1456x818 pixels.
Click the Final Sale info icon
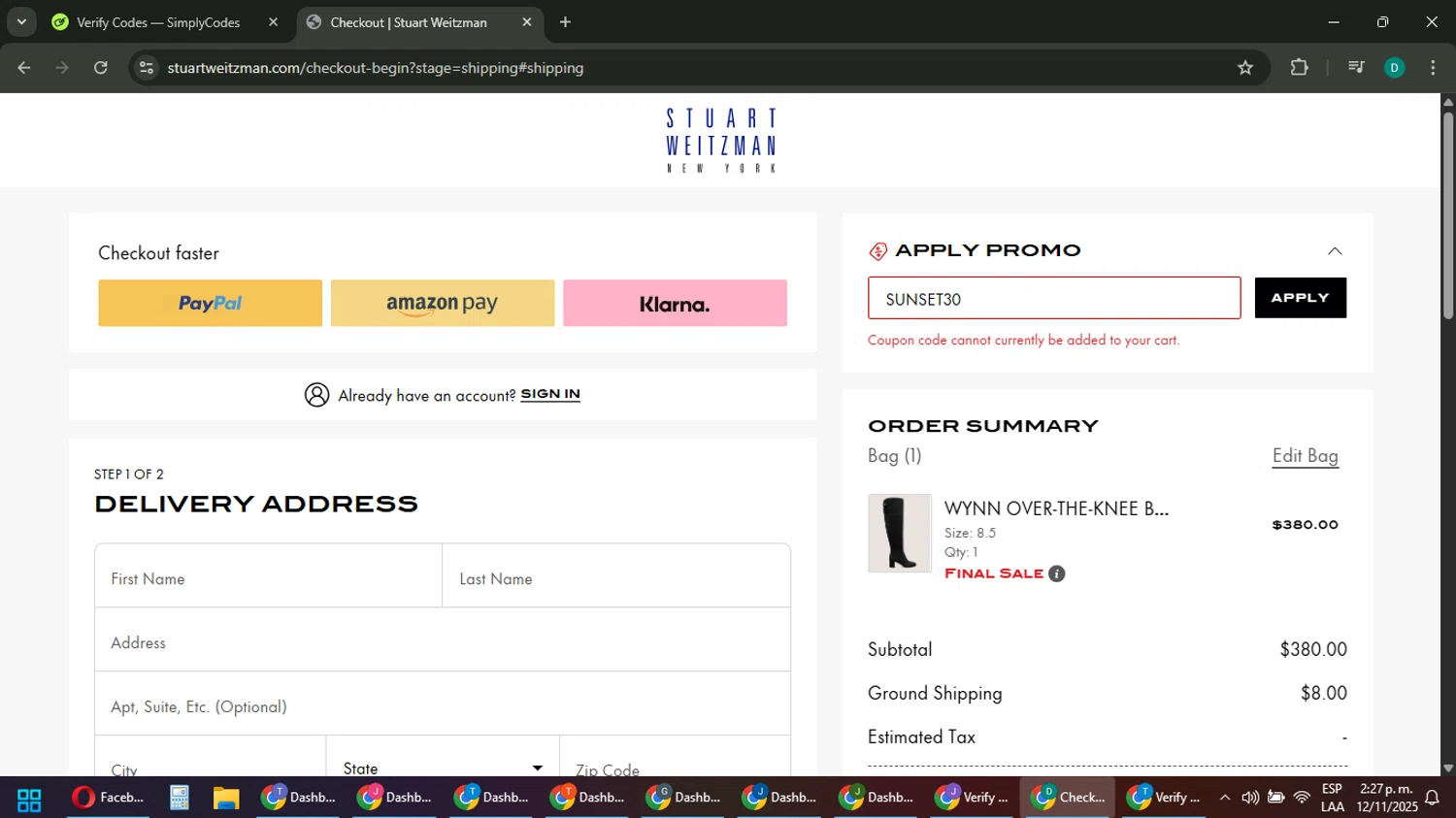point(1057,573)
